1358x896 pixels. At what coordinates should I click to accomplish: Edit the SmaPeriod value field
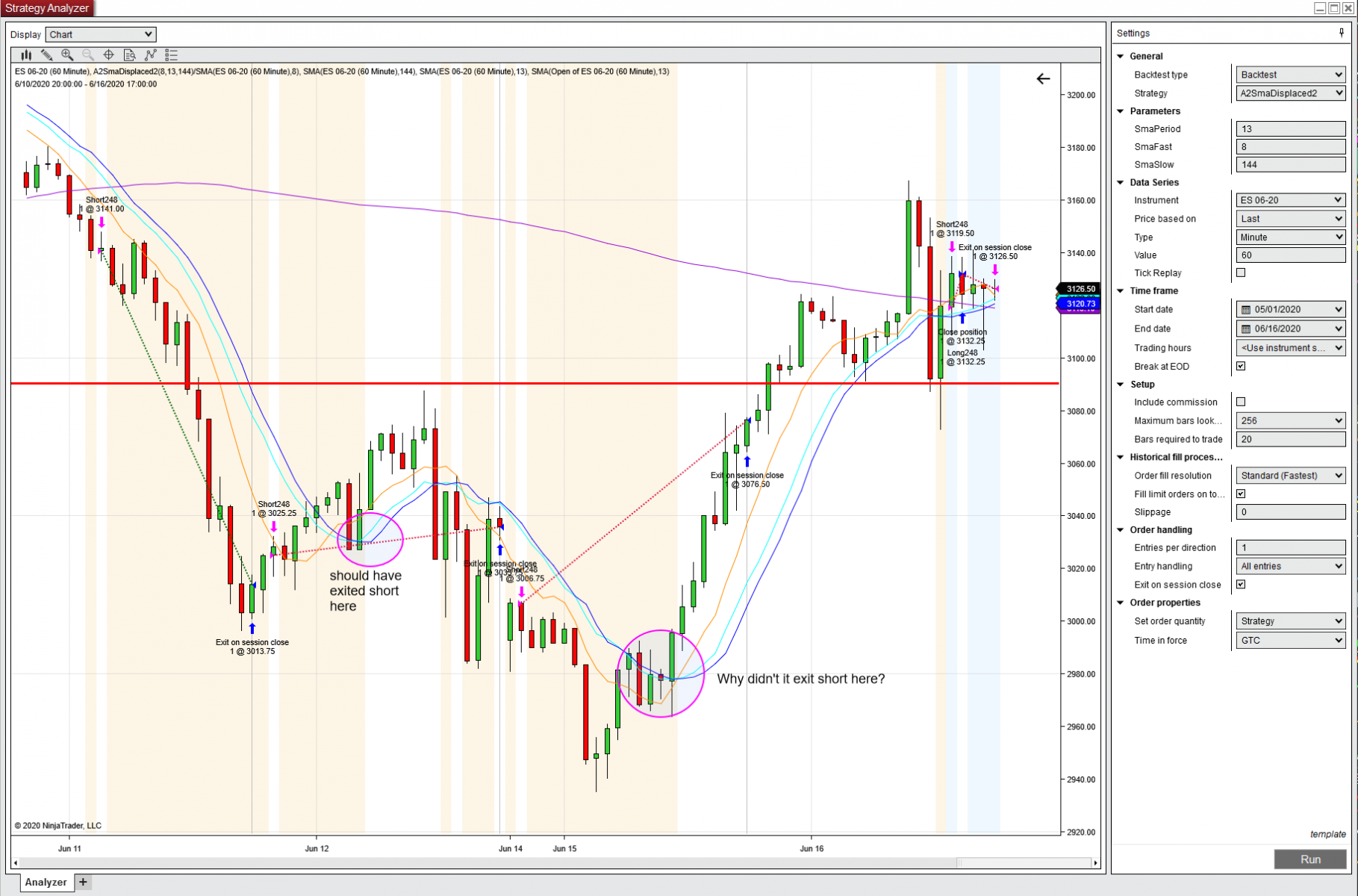(x=1291, y=129)
